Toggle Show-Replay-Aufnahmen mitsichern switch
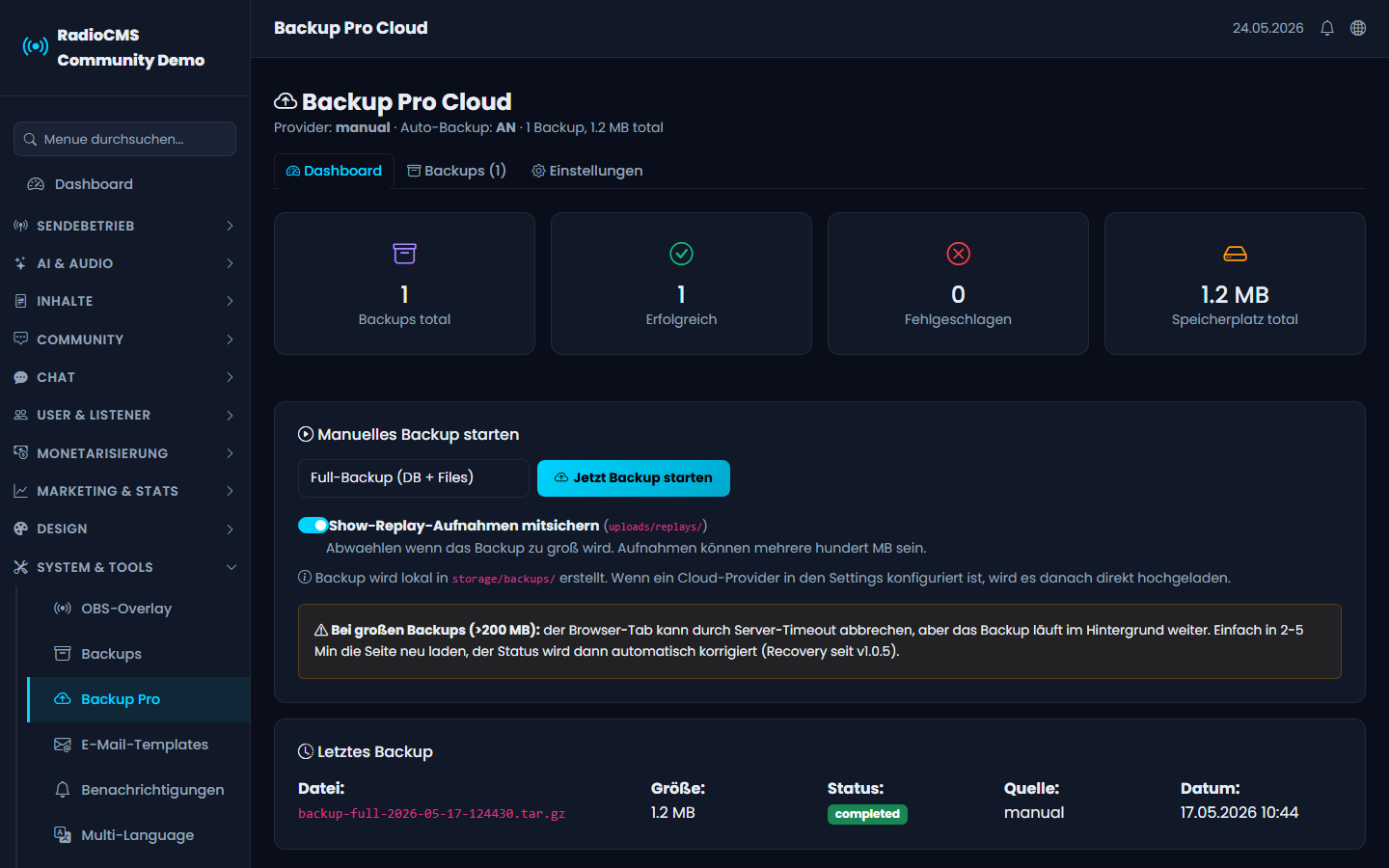This screenshot has height=868, width=1389. (313, 526)
